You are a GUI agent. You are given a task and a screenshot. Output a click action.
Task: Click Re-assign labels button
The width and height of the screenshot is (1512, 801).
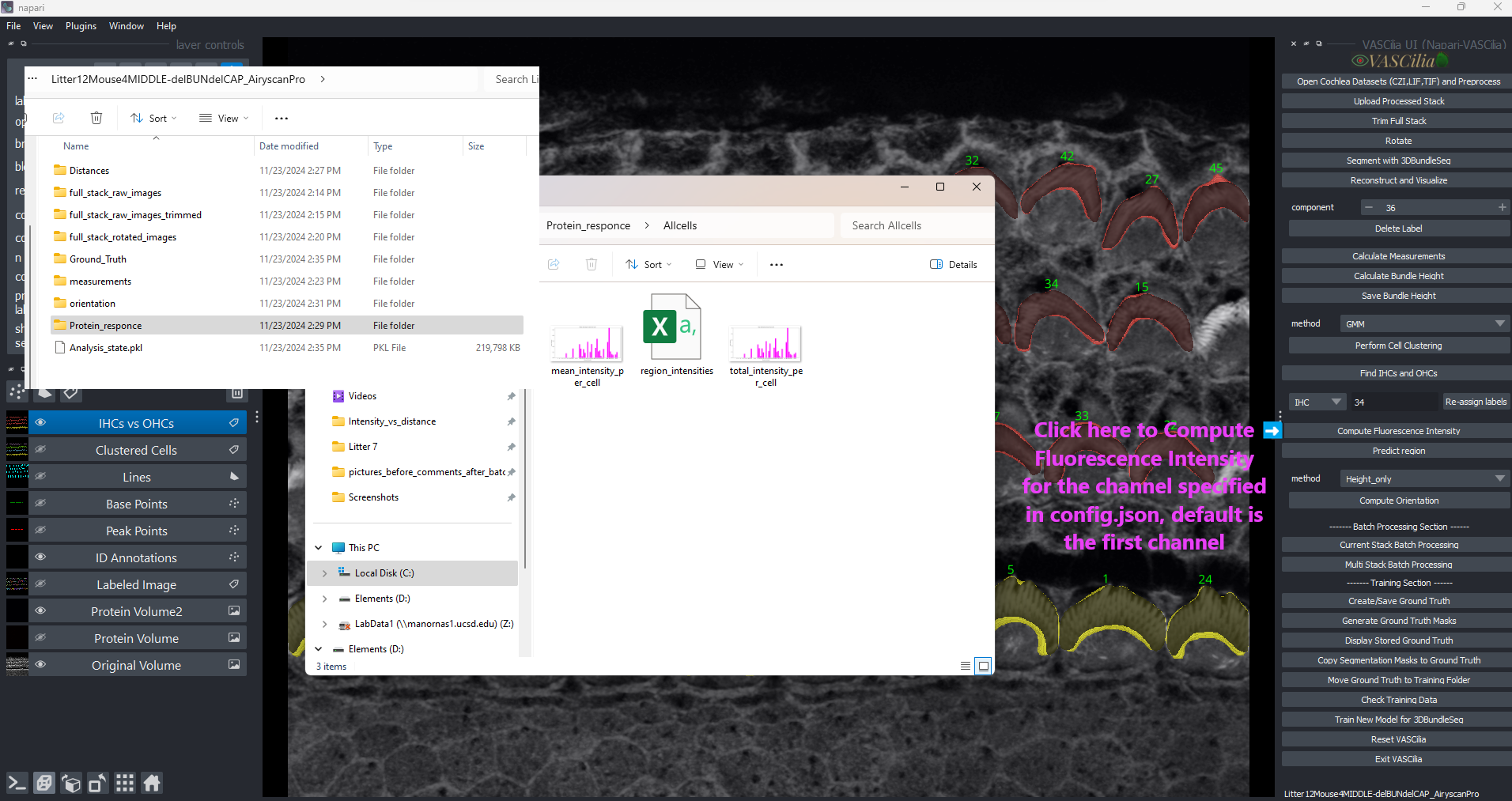tap(1476, 402)
